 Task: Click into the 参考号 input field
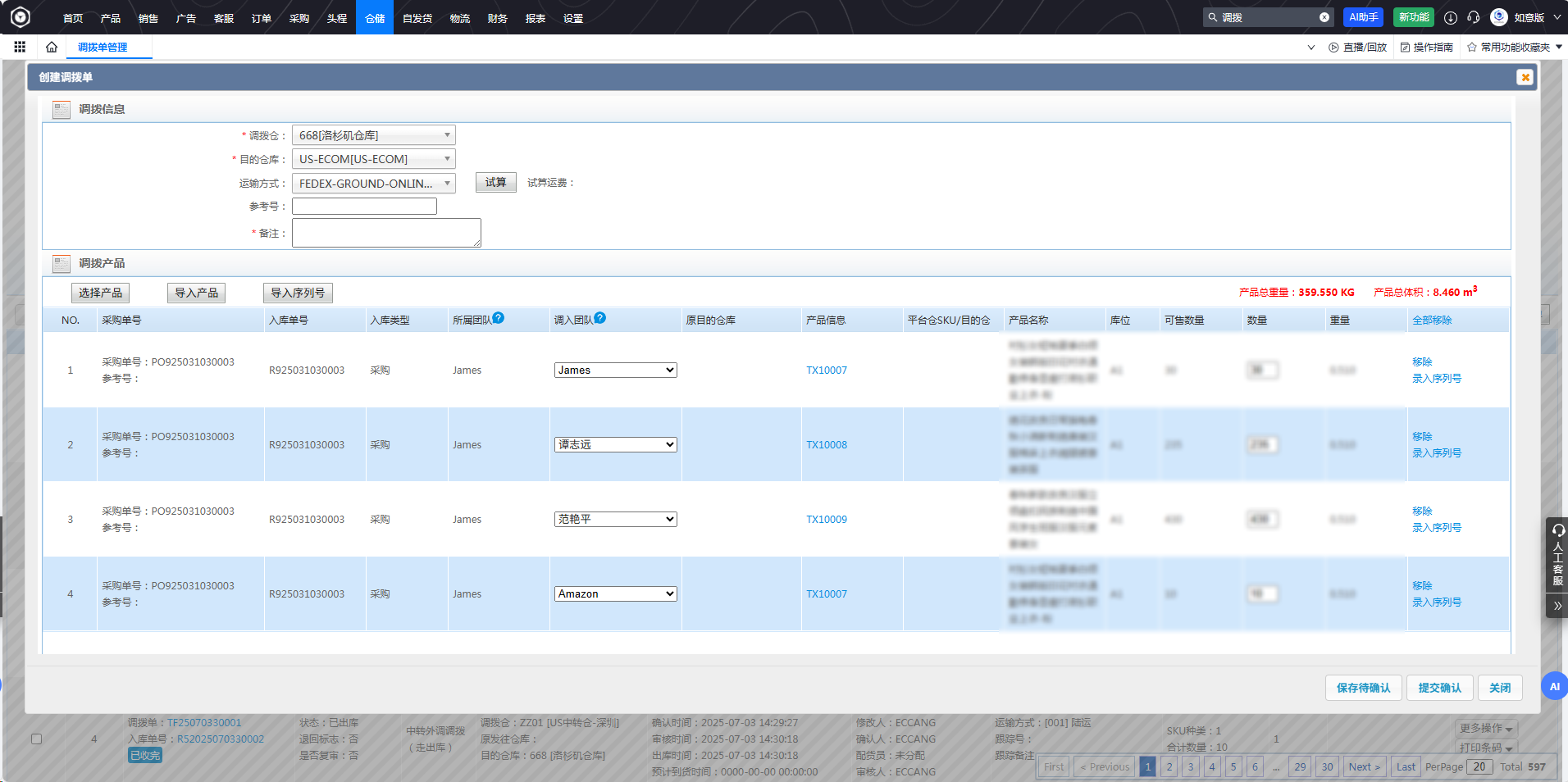tap(364, 207)
